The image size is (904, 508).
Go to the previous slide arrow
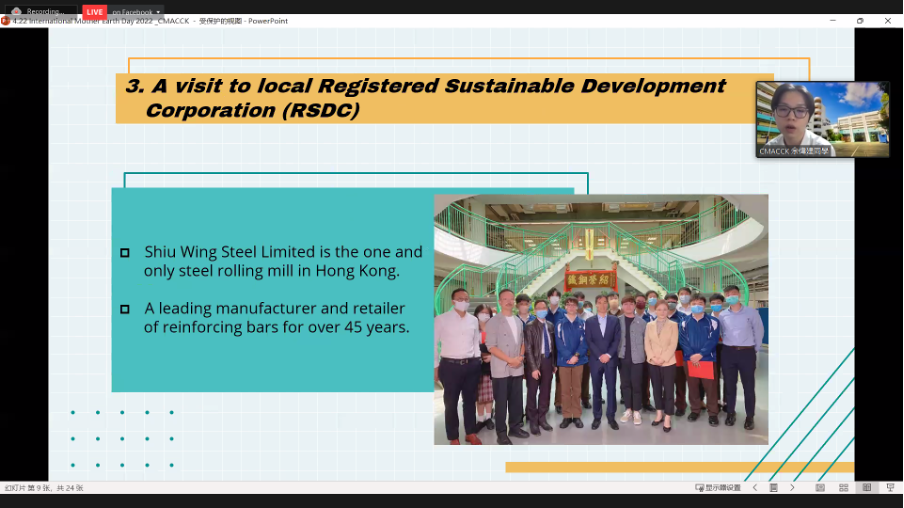pyautogui.click(x=755, y=488)
